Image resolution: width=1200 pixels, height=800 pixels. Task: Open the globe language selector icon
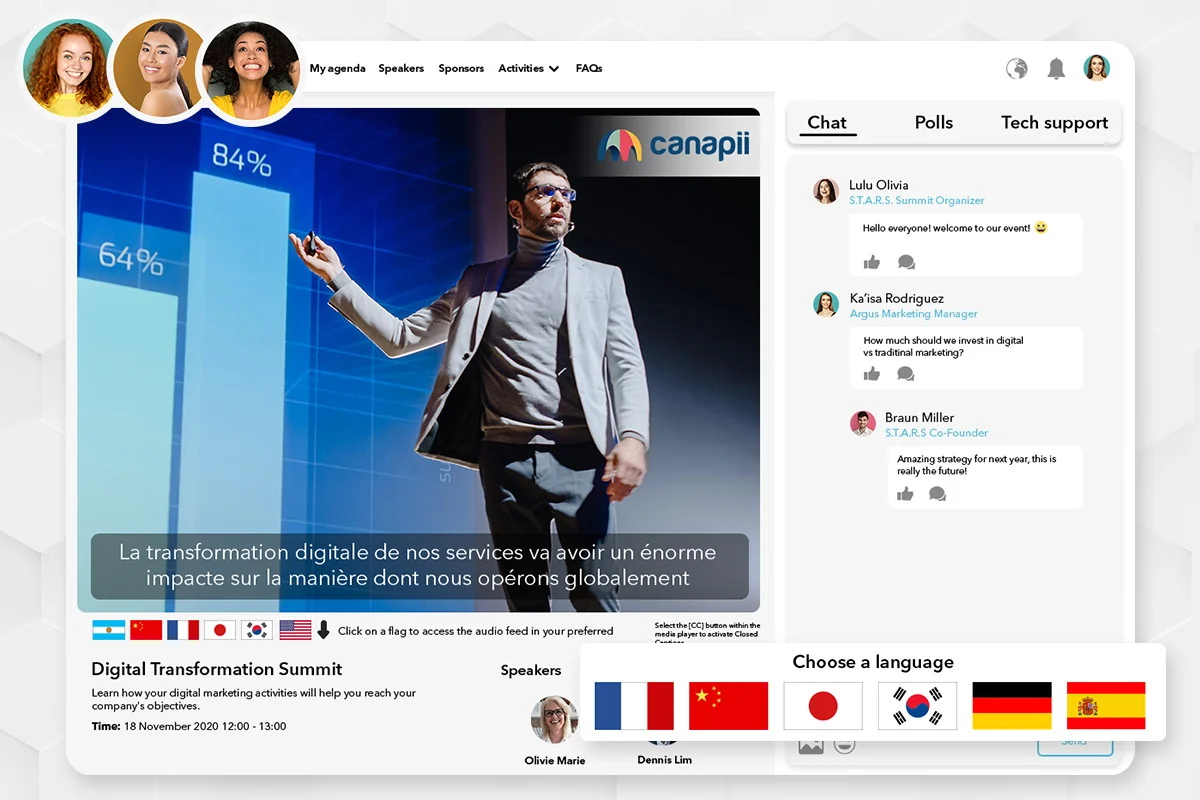1017,68
